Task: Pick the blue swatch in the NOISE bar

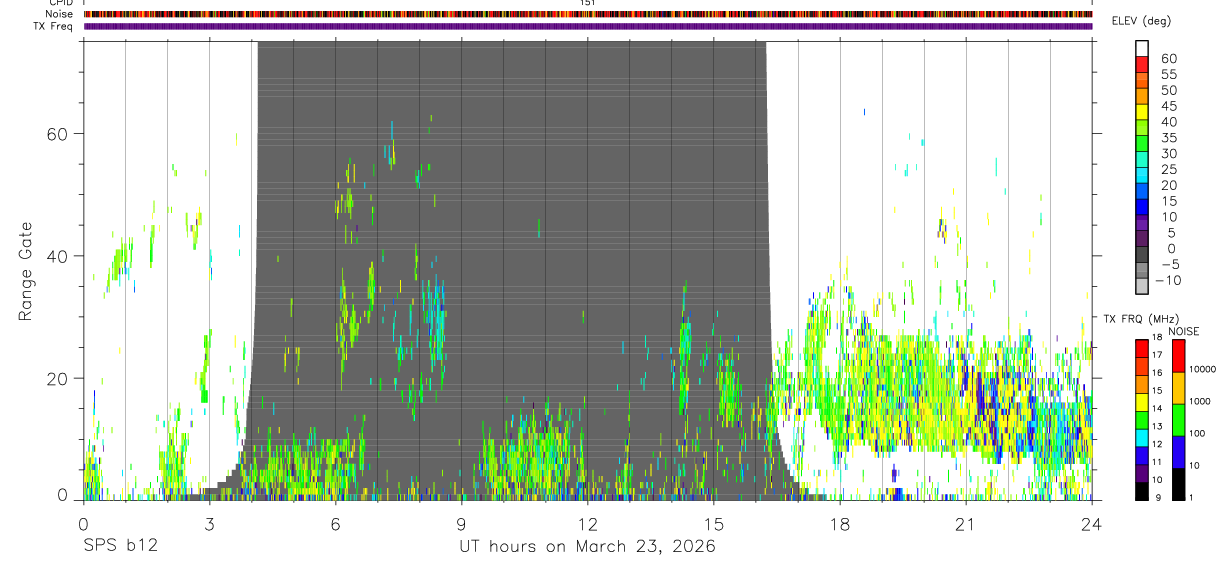Action: pos(1179,452)
